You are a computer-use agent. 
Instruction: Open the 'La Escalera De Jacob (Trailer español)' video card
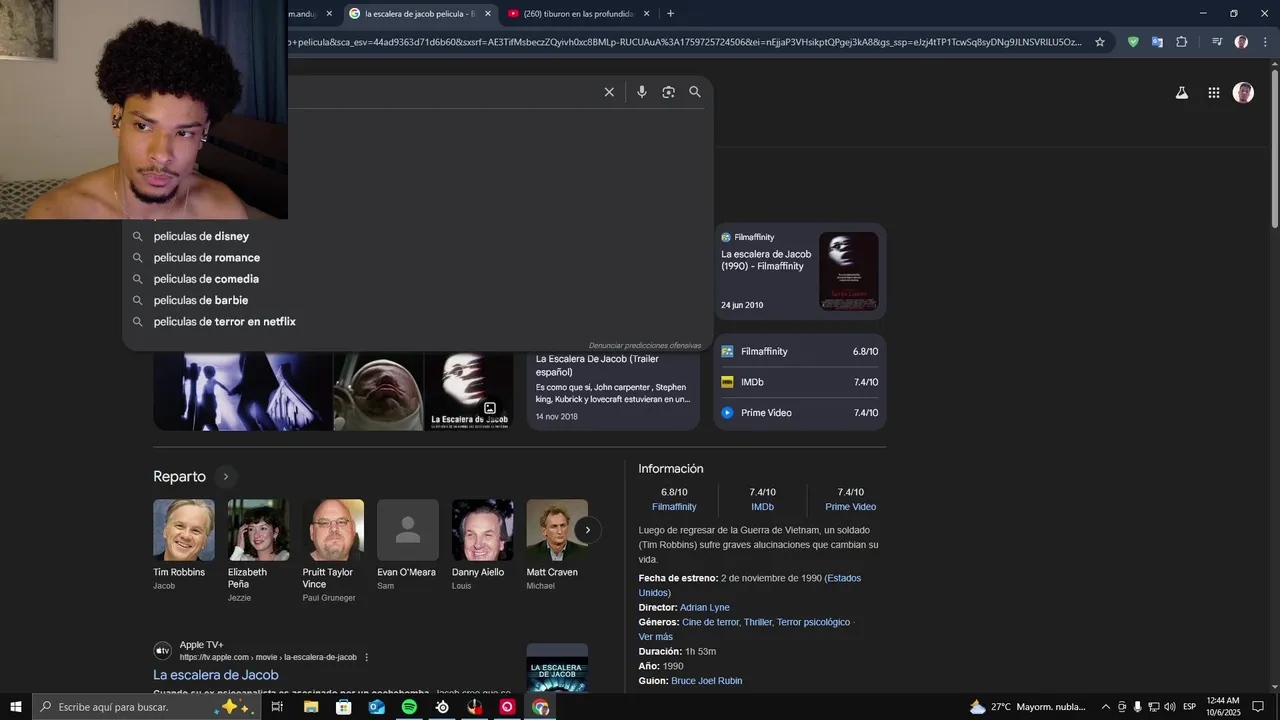[x=613, y=388]
